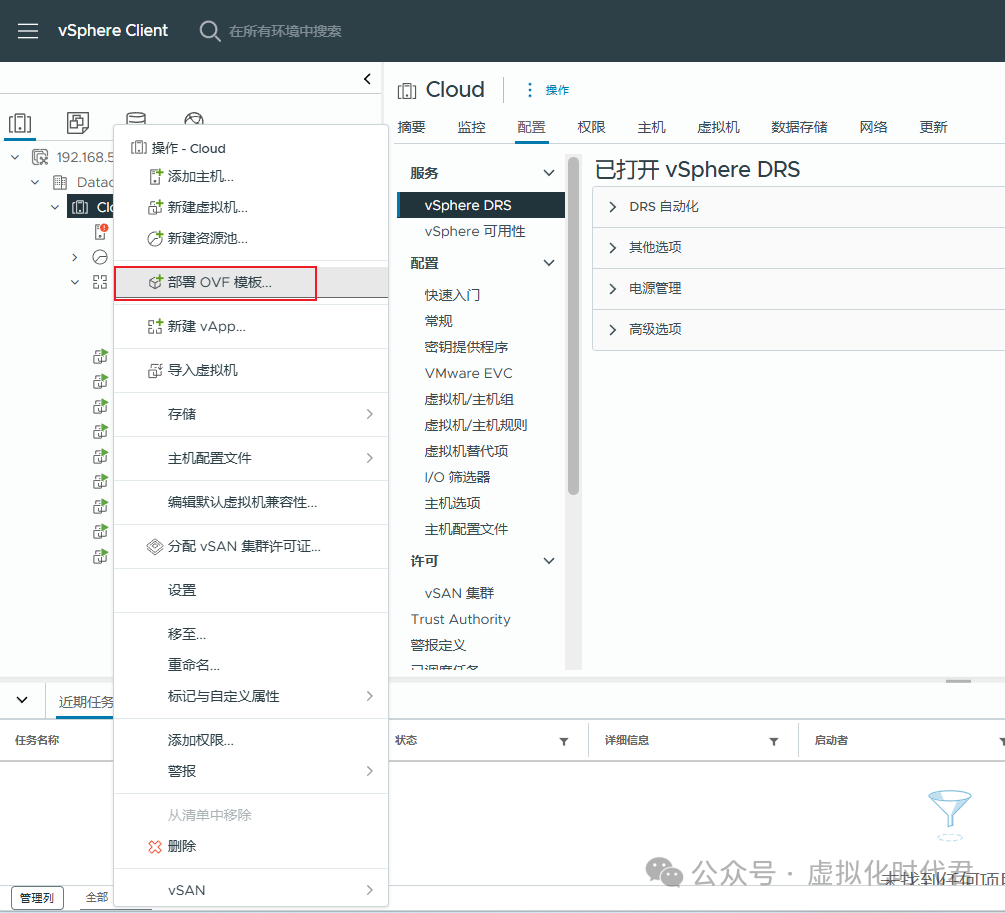Select vSphere Availability (vSphere 可用性)
1005x913 pixels.
(475, 231)
